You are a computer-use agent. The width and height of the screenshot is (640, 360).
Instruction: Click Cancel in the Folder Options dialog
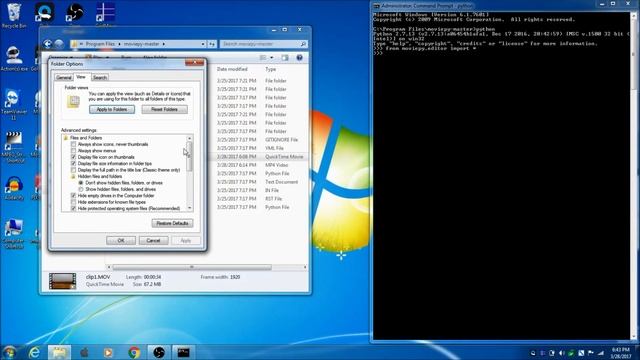(153, 240)
